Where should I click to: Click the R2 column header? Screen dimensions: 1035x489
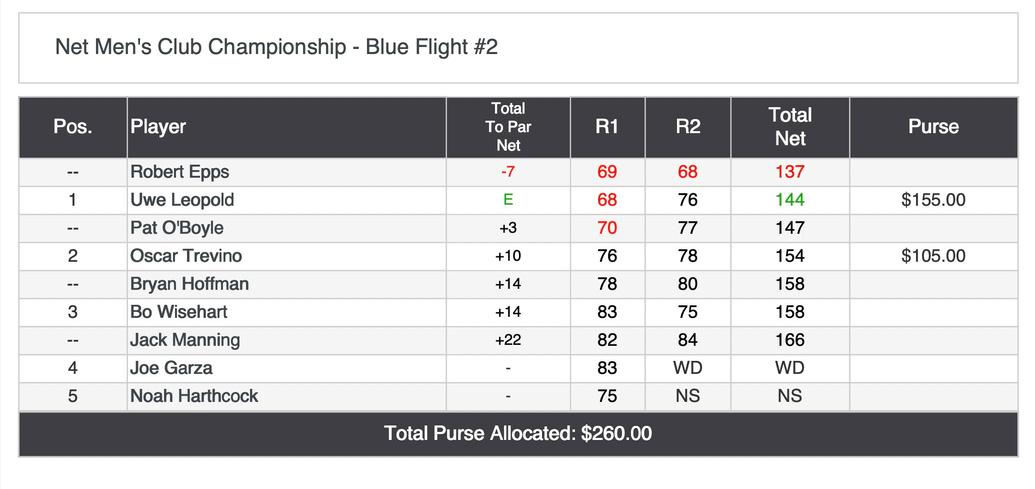tap(688, 127)
